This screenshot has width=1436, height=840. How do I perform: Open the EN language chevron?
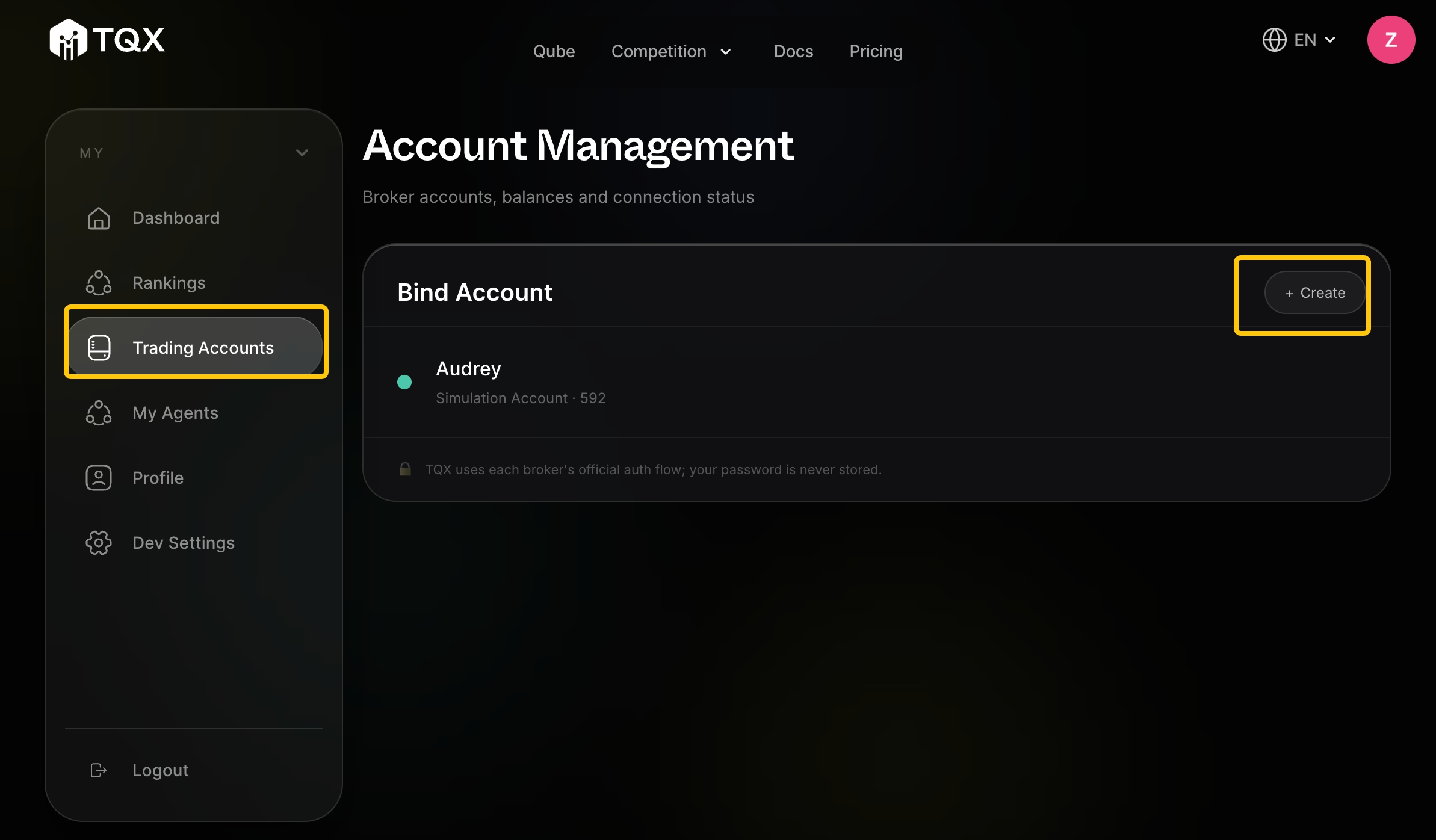point(1330,40)
